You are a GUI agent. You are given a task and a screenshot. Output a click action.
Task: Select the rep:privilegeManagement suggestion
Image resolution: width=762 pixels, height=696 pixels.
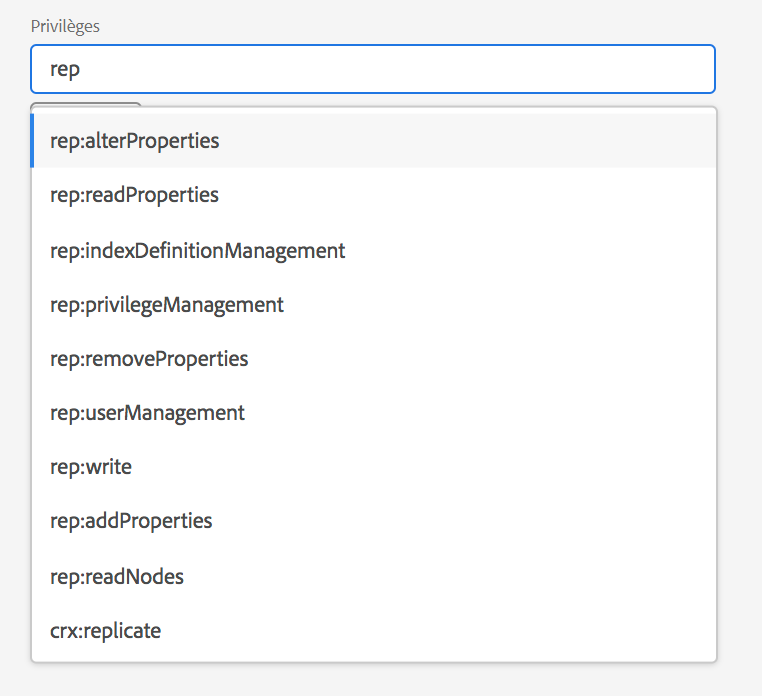(x=167, y=304)
